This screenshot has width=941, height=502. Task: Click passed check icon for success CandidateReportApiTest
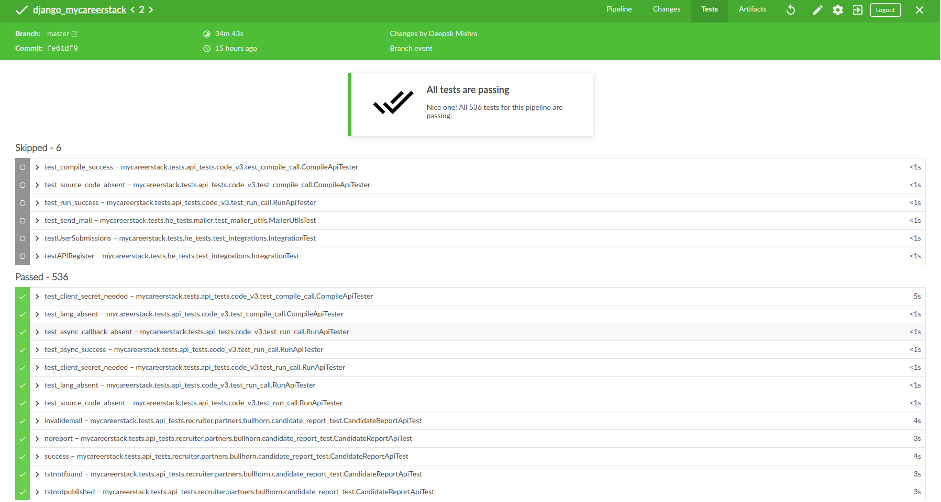(x=22, y=456)
